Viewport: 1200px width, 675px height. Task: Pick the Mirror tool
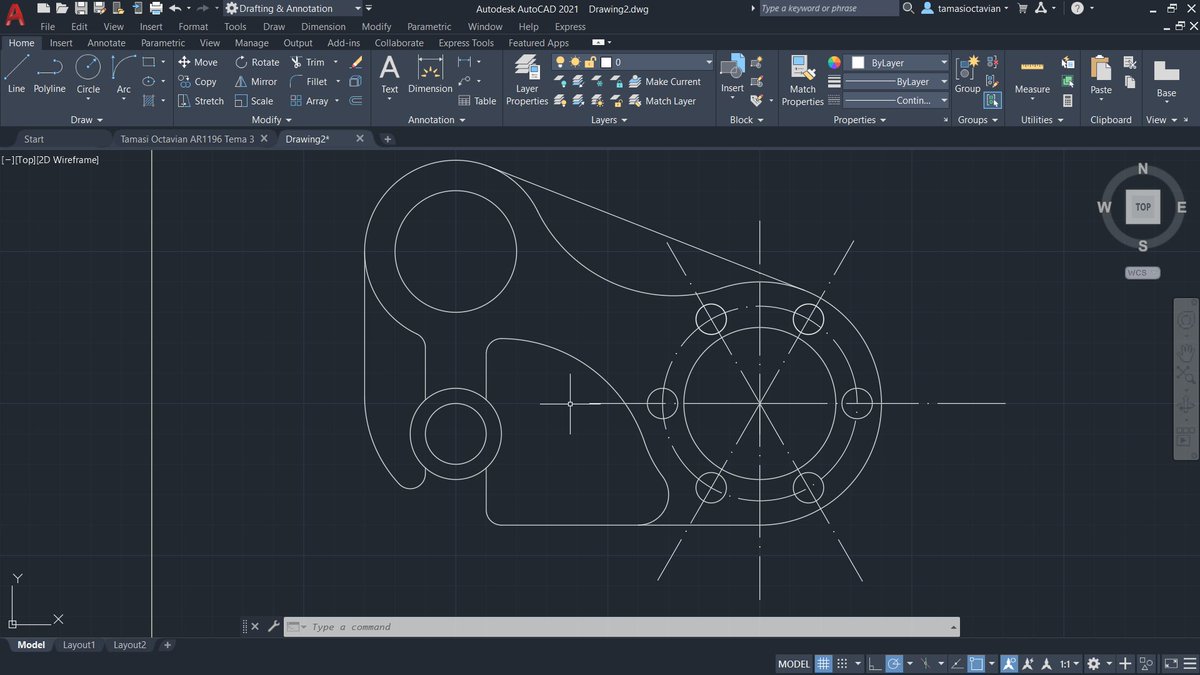[x=256, y=82]
